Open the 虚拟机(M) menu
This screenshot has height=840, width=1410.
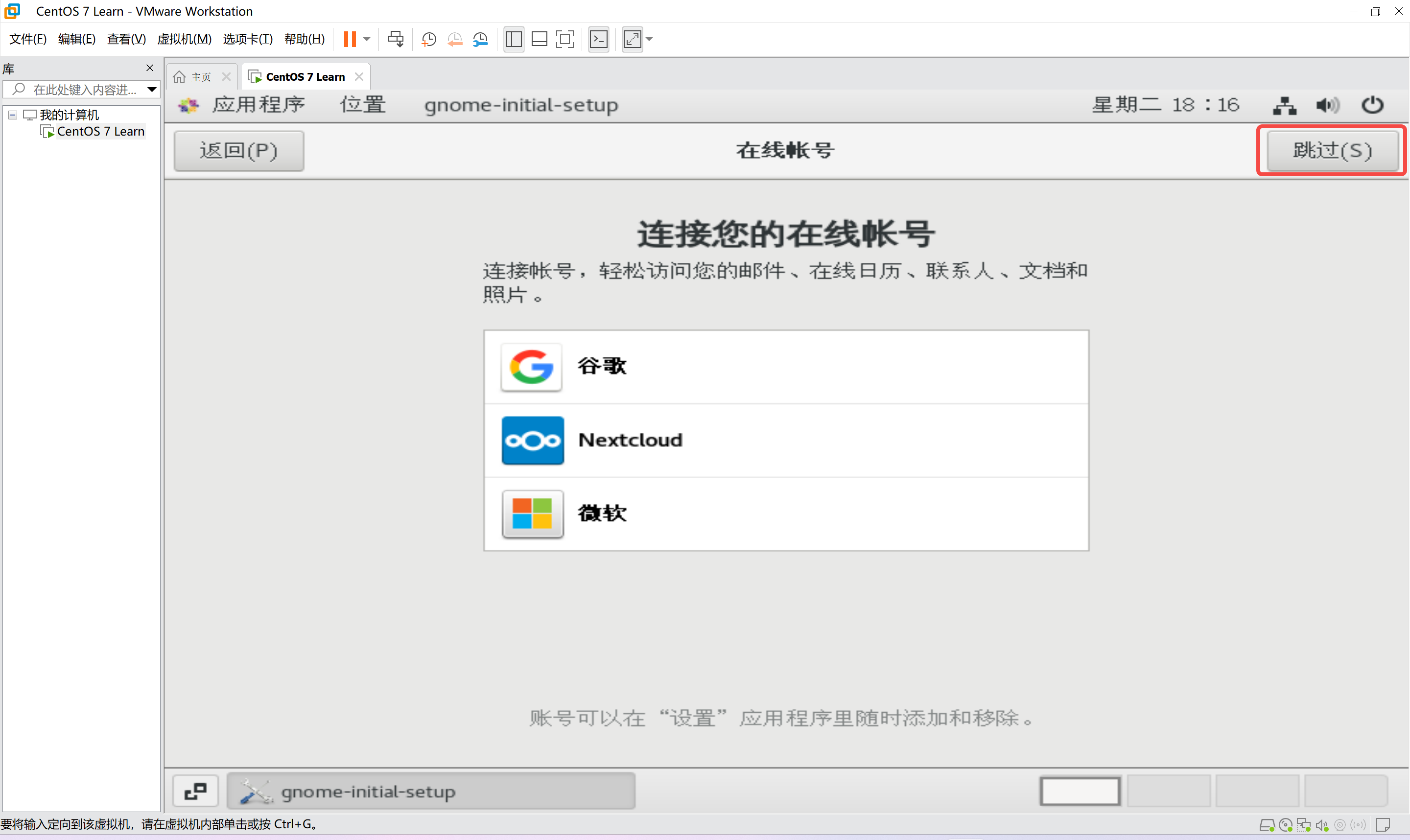[x=185, y=39]
